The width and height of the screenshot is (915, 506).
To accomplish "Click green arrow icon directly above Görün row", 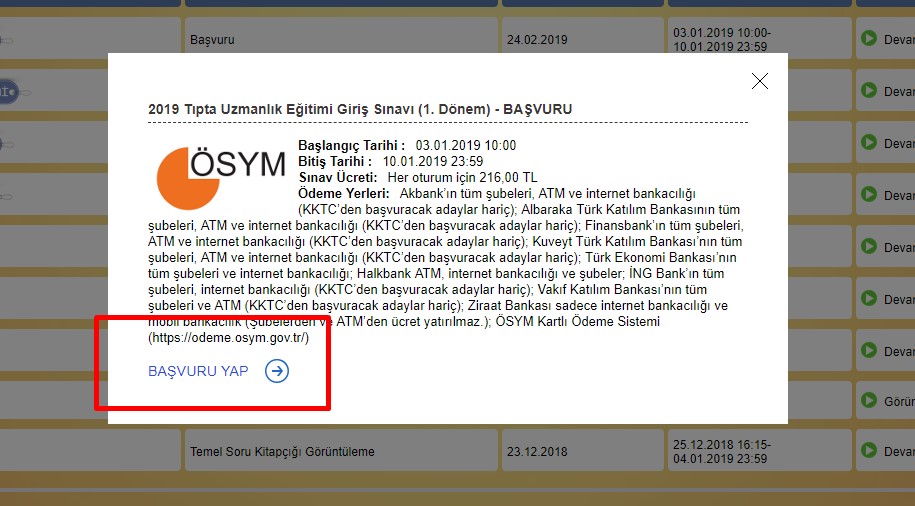I will pos(867,351).
